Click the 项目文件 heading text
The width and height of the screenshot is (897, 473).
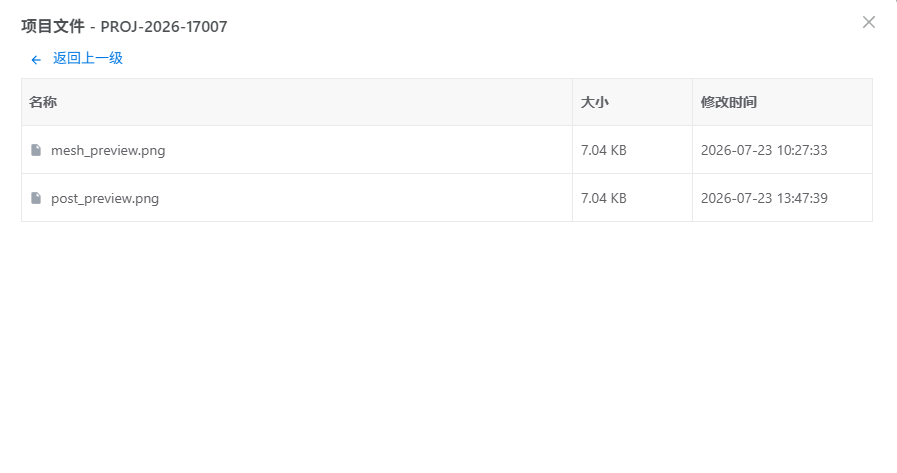(x=53, y=26)
